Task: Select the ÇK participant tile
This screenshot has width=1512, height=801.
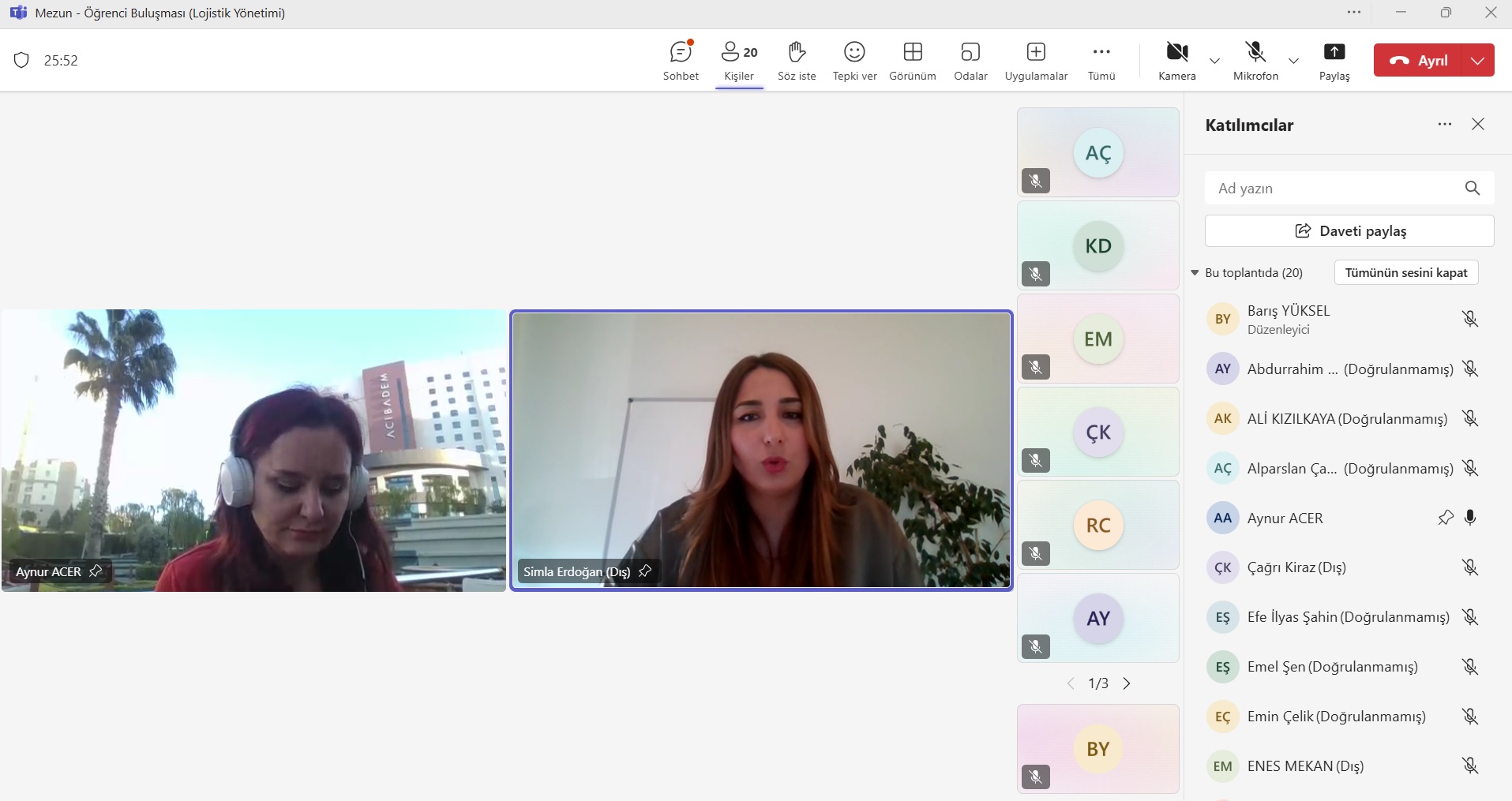Action: 1097,432
